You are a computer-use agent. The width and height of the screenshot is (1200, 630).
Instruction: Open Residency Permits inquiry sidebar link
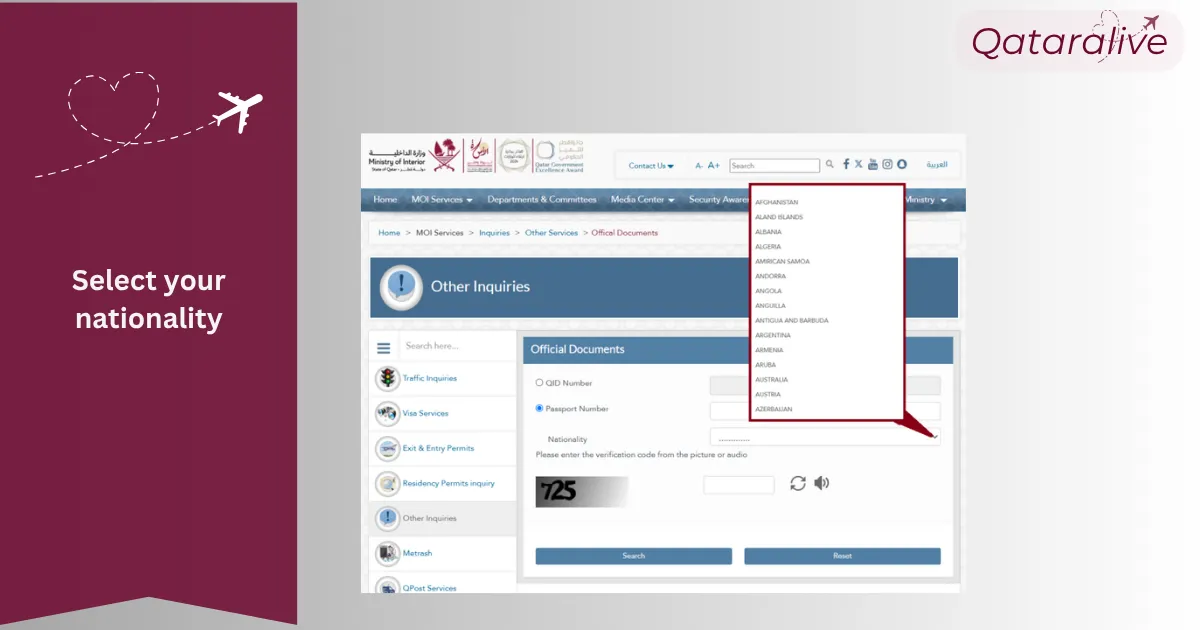[449, 483]
